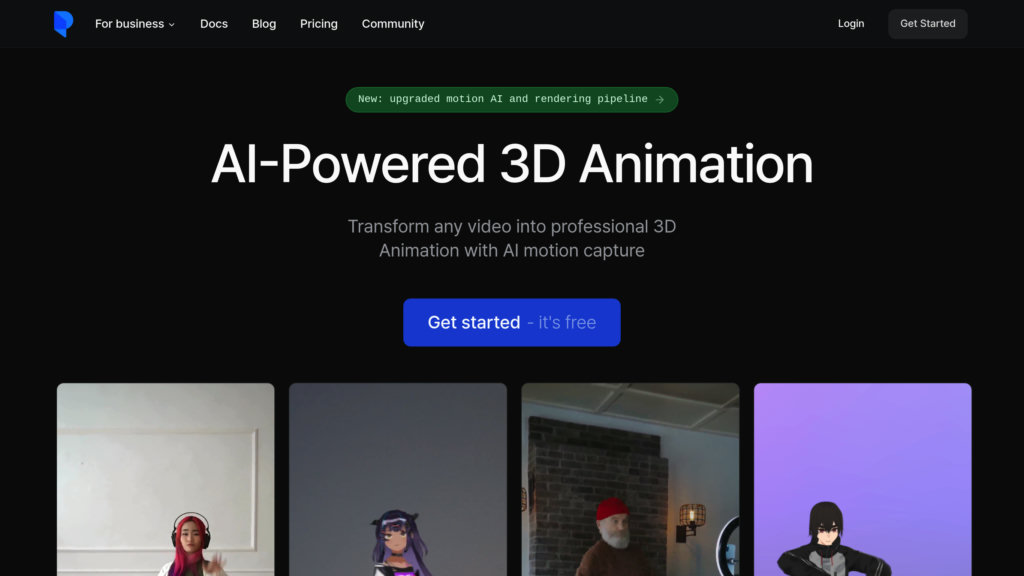Select the red-haired woman with headphones video
The height and width of the screenshot is (576, 1024).
(166, 479)
